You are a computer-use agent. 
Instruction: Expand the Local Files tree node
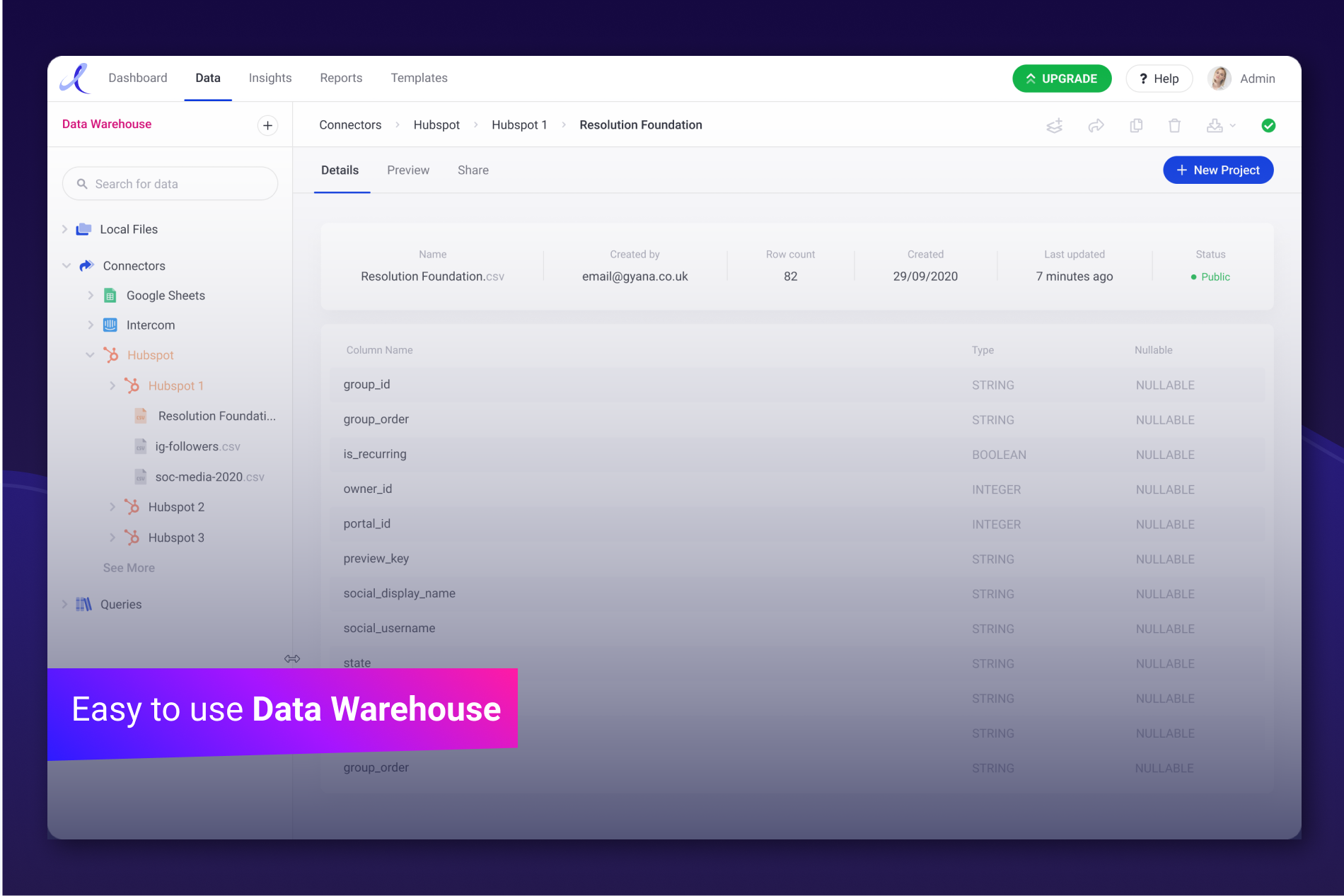tap(64, 229)
